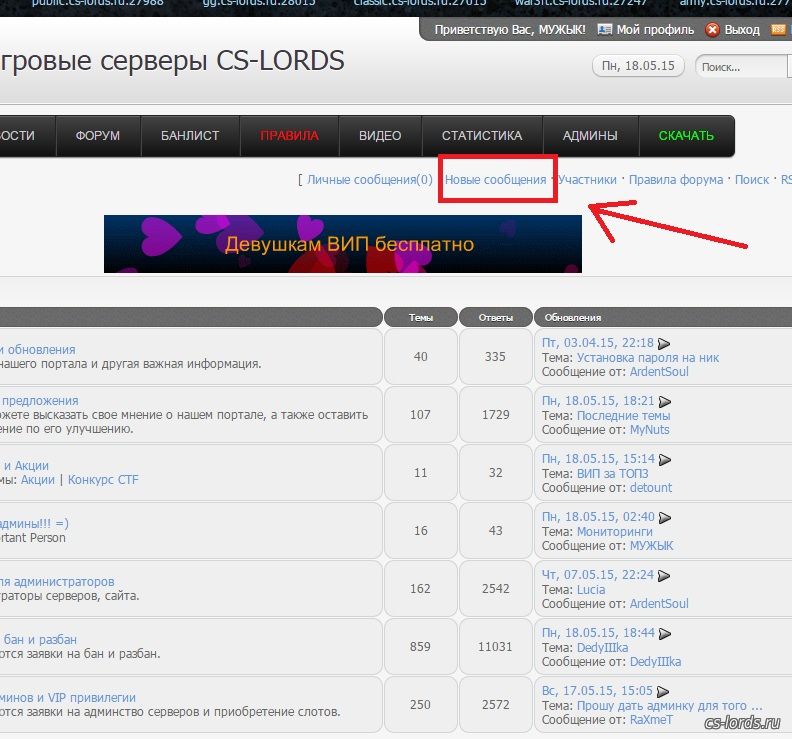Open the Мой профиль profile icon
The width and height of the screenshot is (792, 739).
pyautogui.click(x=604, y=30)
